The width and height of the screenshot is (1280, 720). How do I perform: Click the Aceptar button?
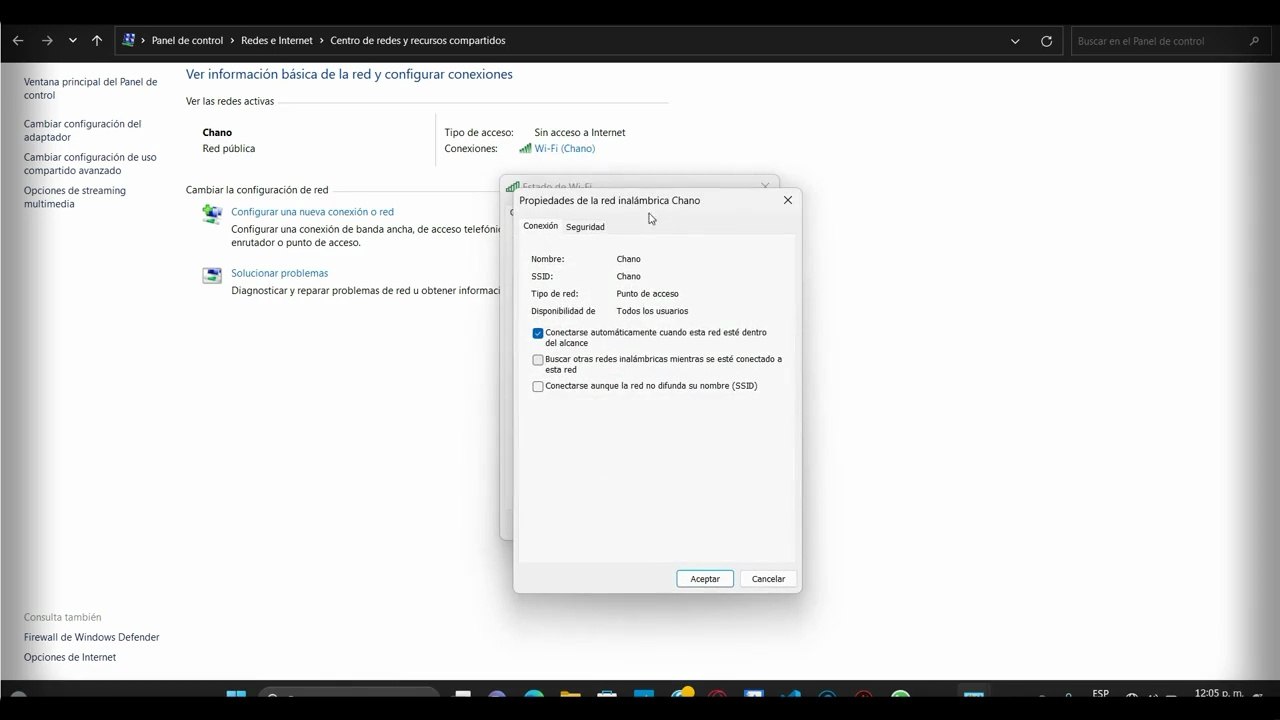coord(705,579)
